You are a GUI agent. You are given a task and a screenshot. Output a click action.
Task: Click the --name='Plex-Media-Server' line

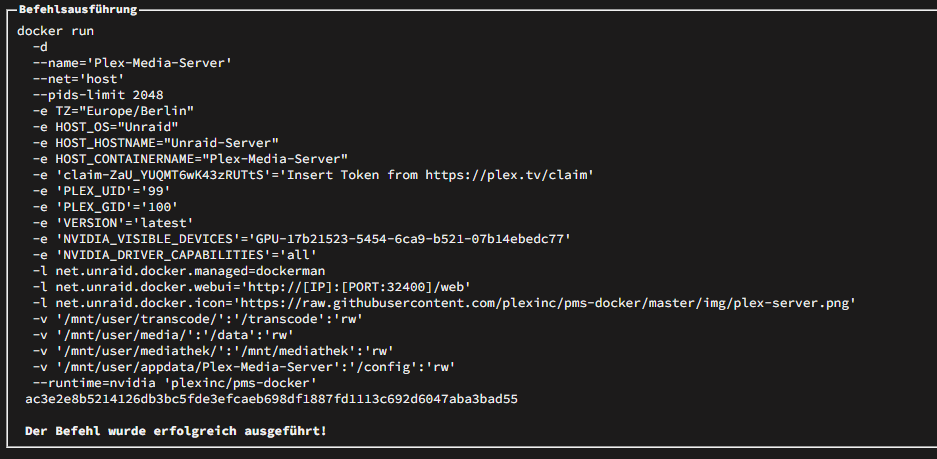click(x=132, y=63)
